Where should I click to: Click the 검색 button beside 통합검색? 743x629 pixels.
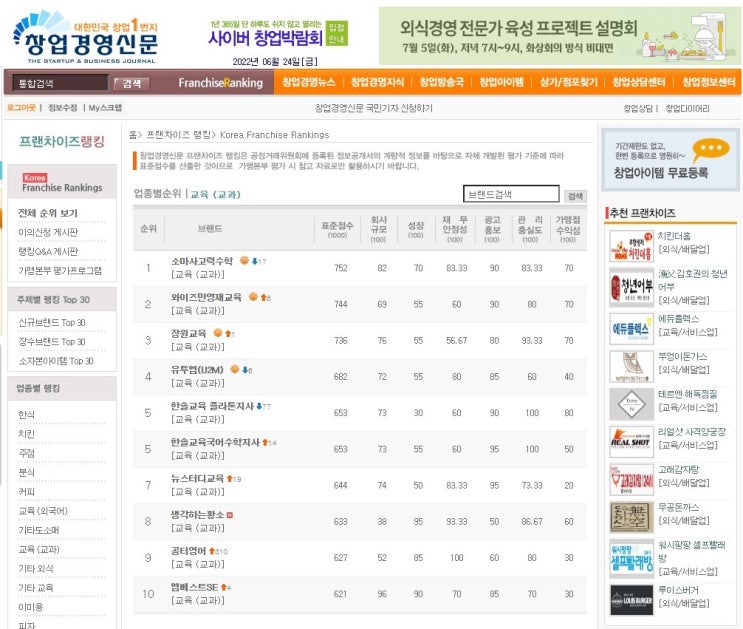[132, 83]
